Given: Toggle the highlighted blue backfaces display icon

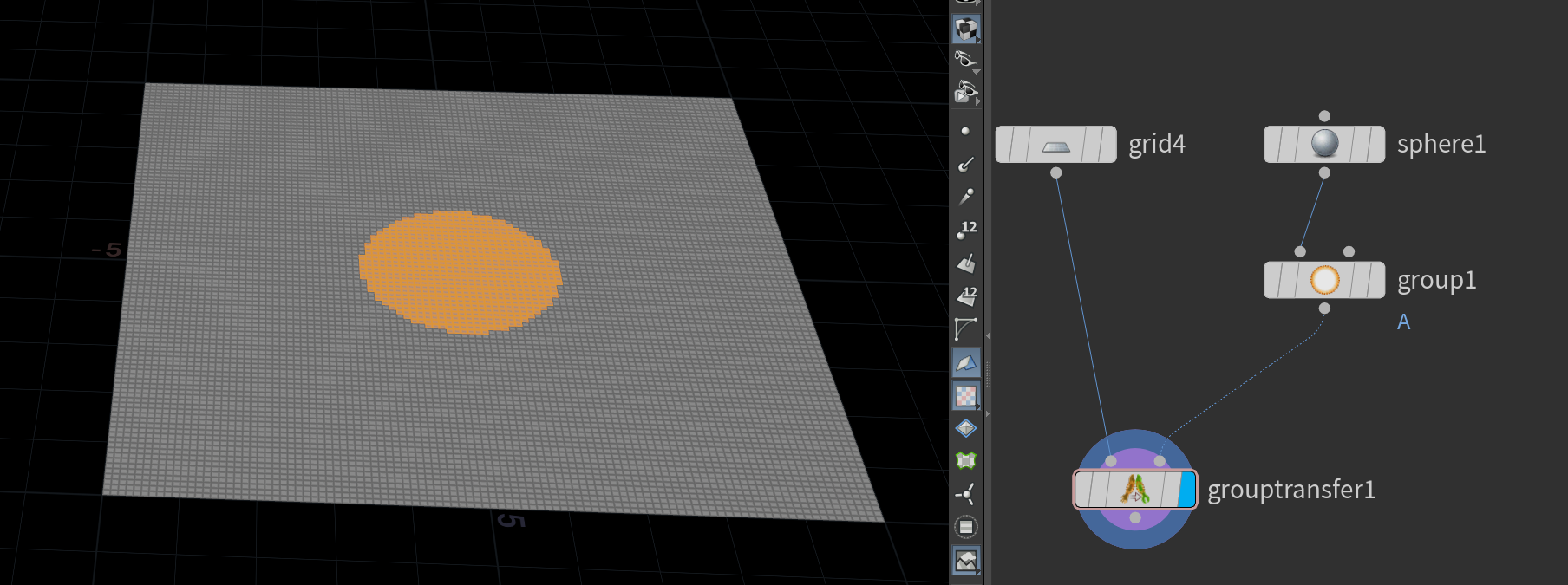Looking at the screenshot, I should pos(966,362).
